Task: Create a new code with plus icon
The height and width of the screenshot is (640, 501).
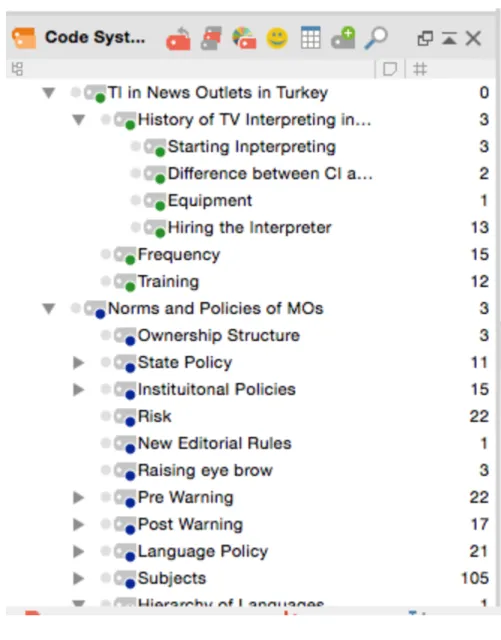Action: click(x=343, y=38)
